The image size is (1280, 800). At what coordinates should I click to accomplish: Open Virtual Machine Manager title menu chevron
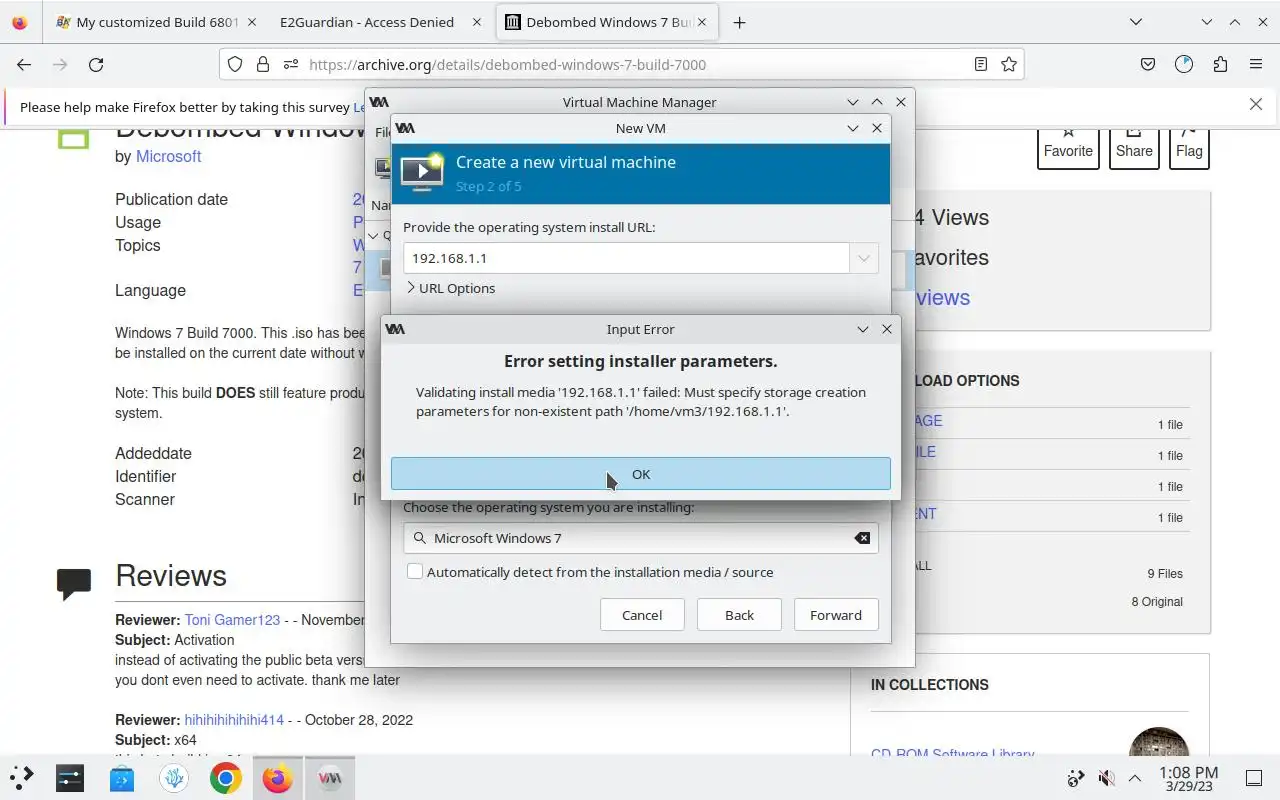(x=853, y=102)
